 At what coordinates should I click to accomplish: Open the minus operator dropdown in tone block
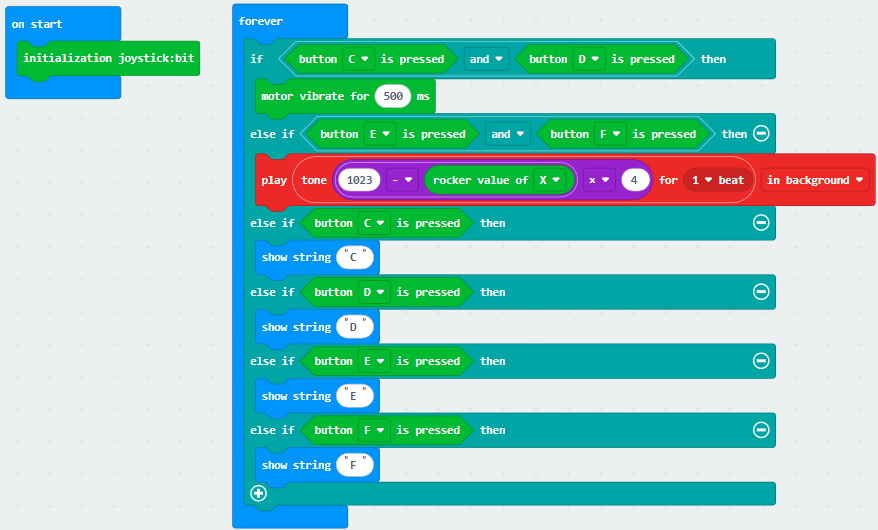point(403,180)
